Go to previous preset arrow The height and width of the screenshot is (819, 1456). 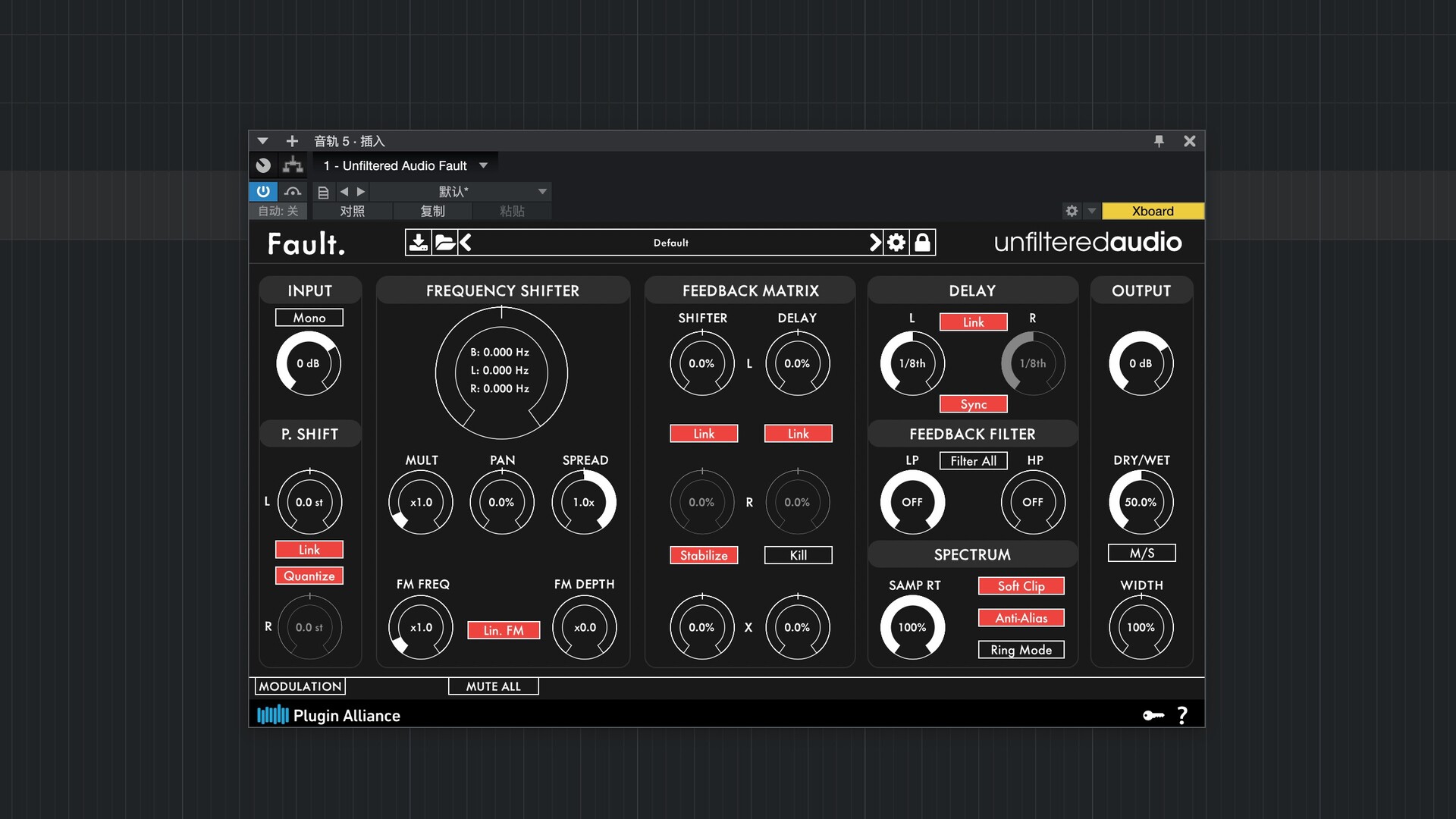pos(466,243)
